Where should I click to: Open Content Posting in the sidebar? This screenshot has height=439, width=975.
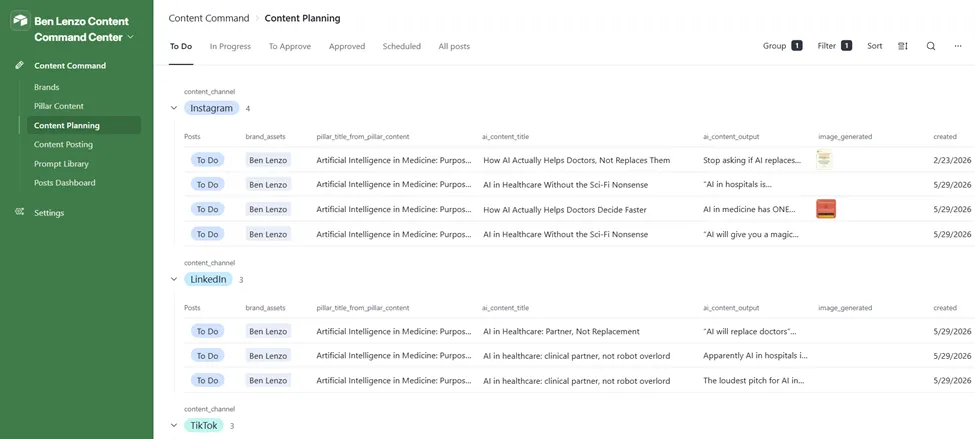click(63, 144)
